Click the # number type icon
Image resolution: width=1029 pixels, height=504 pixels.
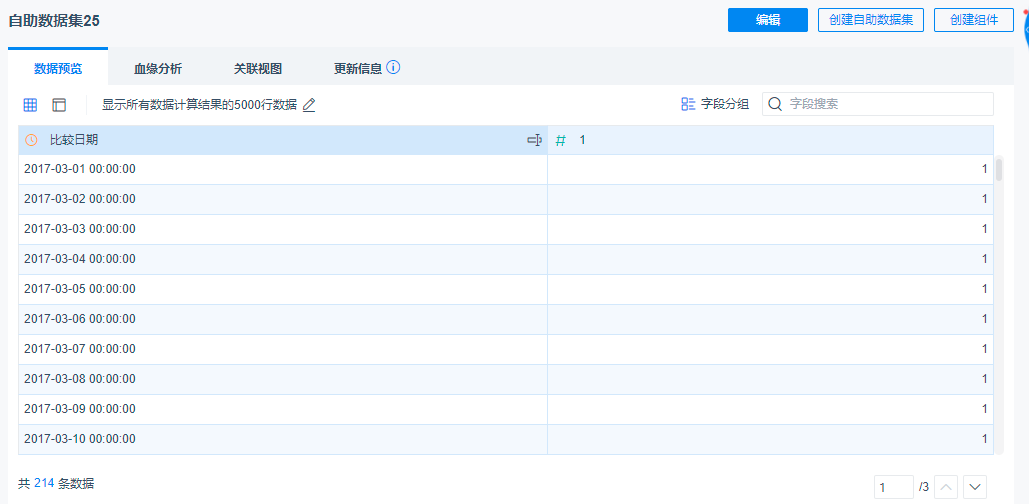point(561,141)
